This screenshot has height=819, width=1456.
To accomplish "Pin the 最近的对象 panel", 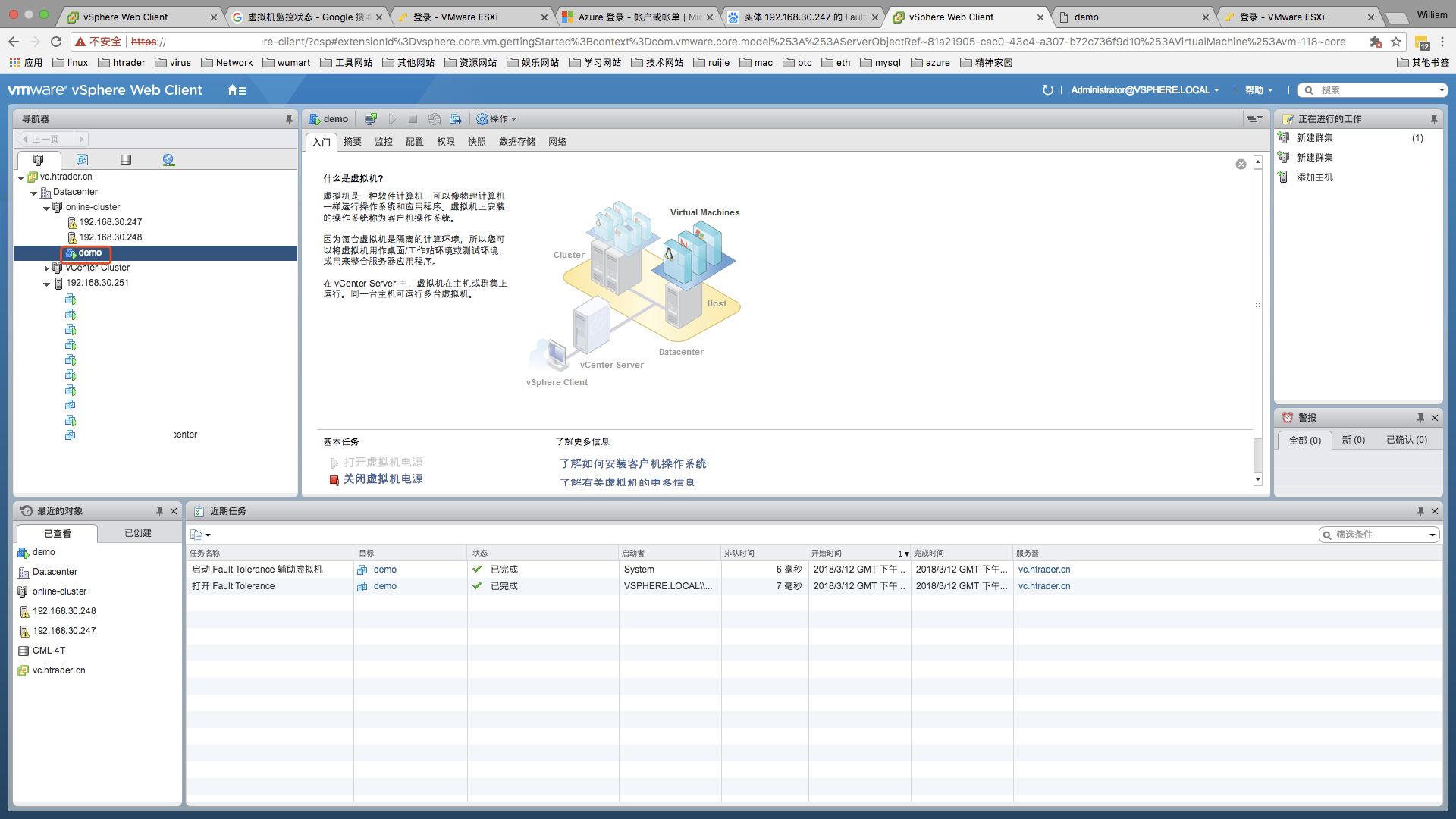I will (159, 511).
